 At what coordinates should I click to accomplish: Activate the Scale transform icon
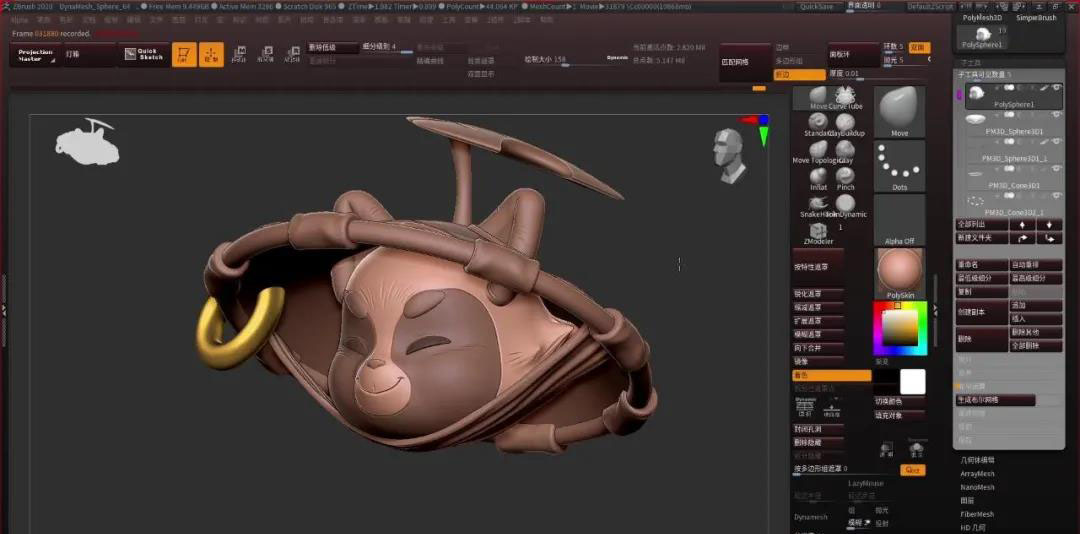(265, 54)
